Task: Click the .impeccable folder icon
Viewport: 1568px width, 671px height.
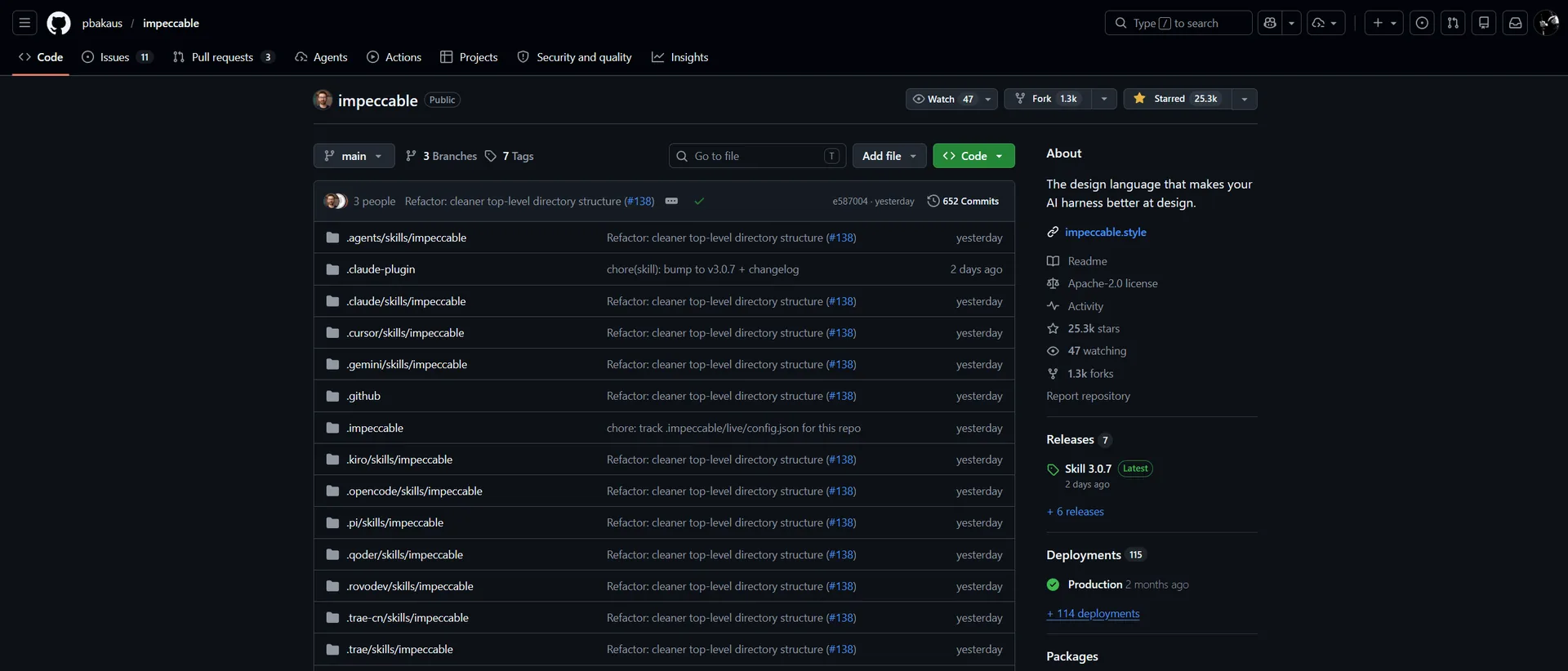Action: [332, 428]
